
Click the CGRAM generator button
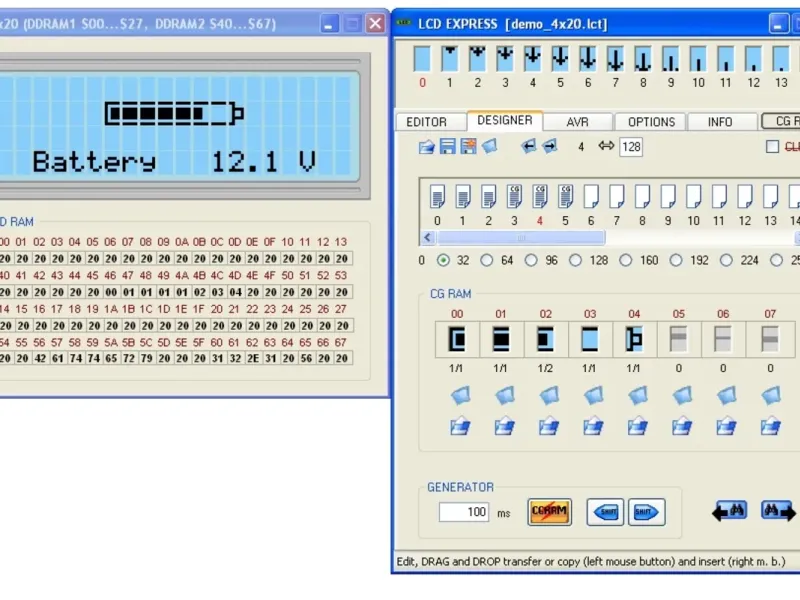click(x=549, y=512)
